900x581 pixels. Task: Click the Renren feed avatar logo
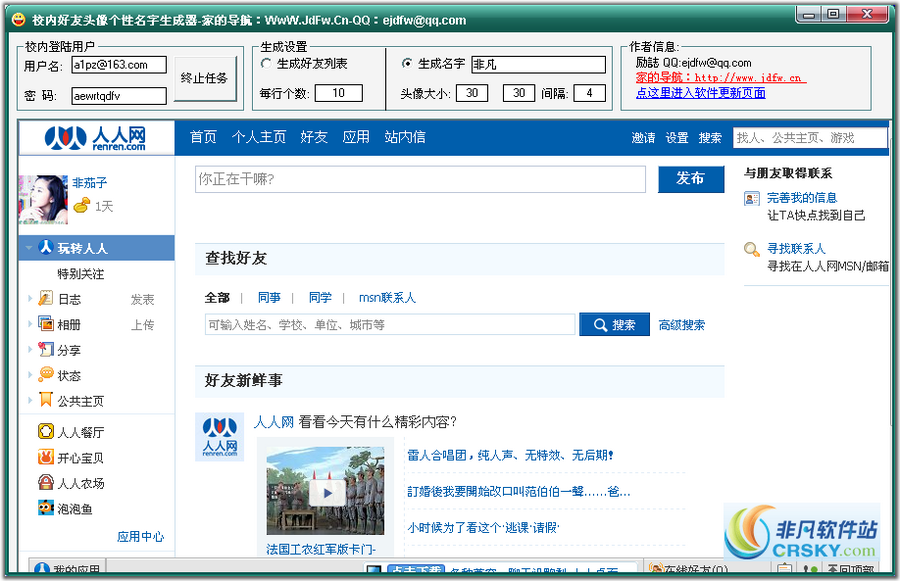[219, 437]
